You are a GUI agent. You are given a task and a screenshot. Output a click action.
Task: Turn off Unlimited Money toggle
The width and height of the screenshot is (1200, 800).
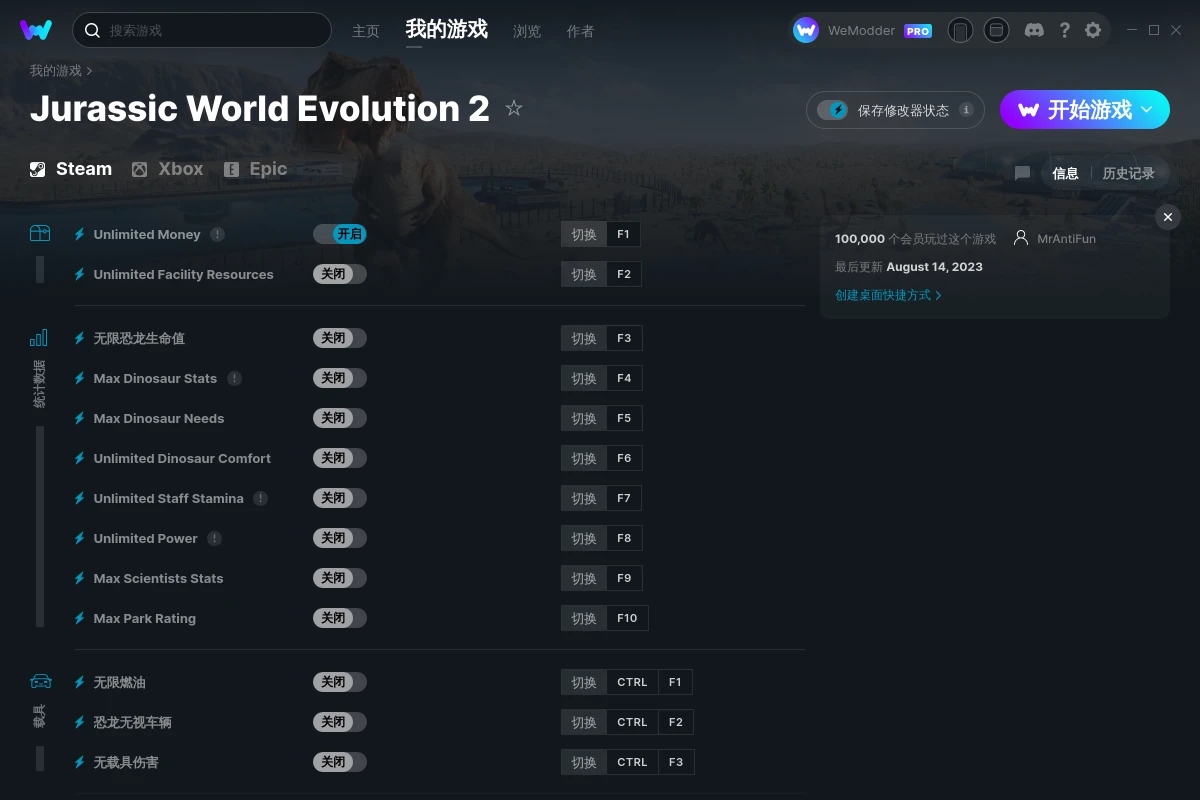pyautogui.click(x=340, y=234)
